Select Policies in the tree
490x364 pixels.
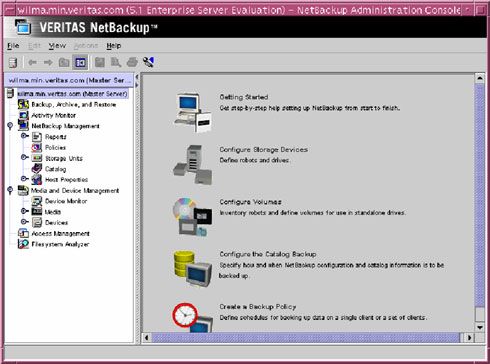click(55, 147)
